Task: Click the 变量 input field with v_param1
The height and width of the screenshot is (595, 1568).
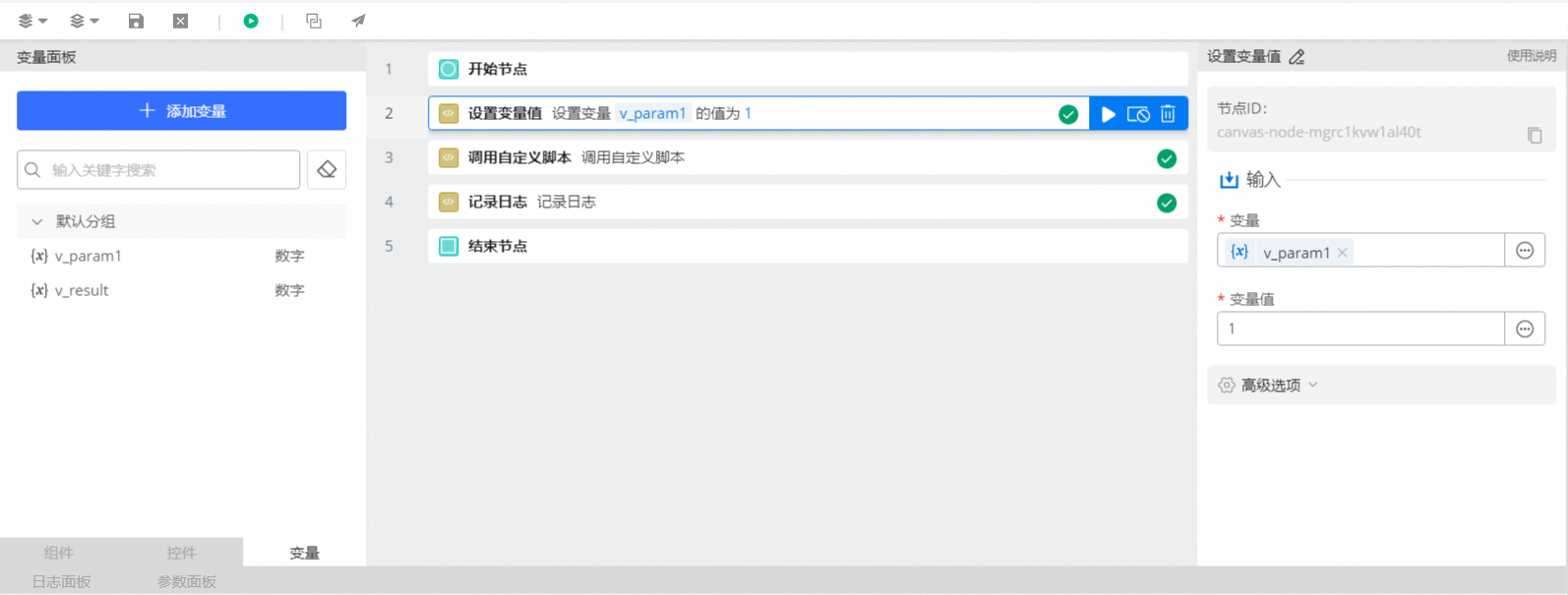Action: pos(1360,251)
